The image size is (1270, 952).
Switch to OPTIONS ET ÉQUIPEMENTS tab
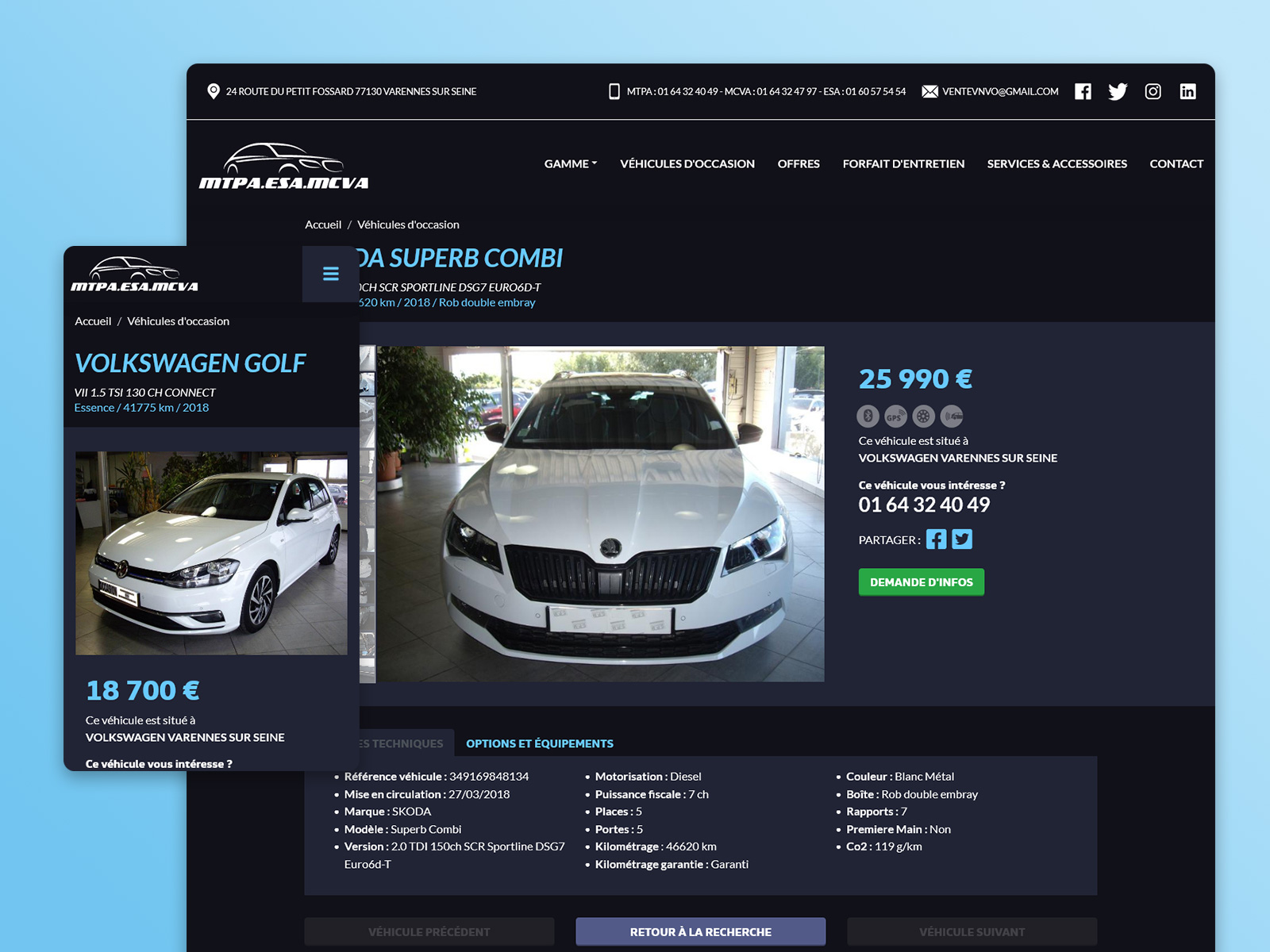(x=540, y=743)
